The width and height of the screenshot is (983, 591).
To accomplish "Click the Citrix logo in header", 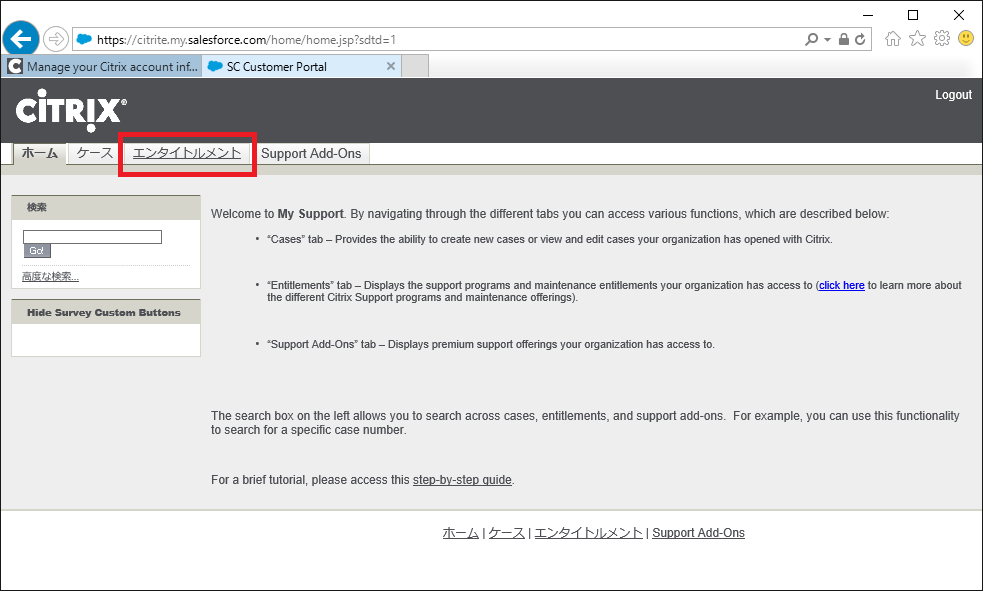I will pyautogui.click(x=71, y=110).
